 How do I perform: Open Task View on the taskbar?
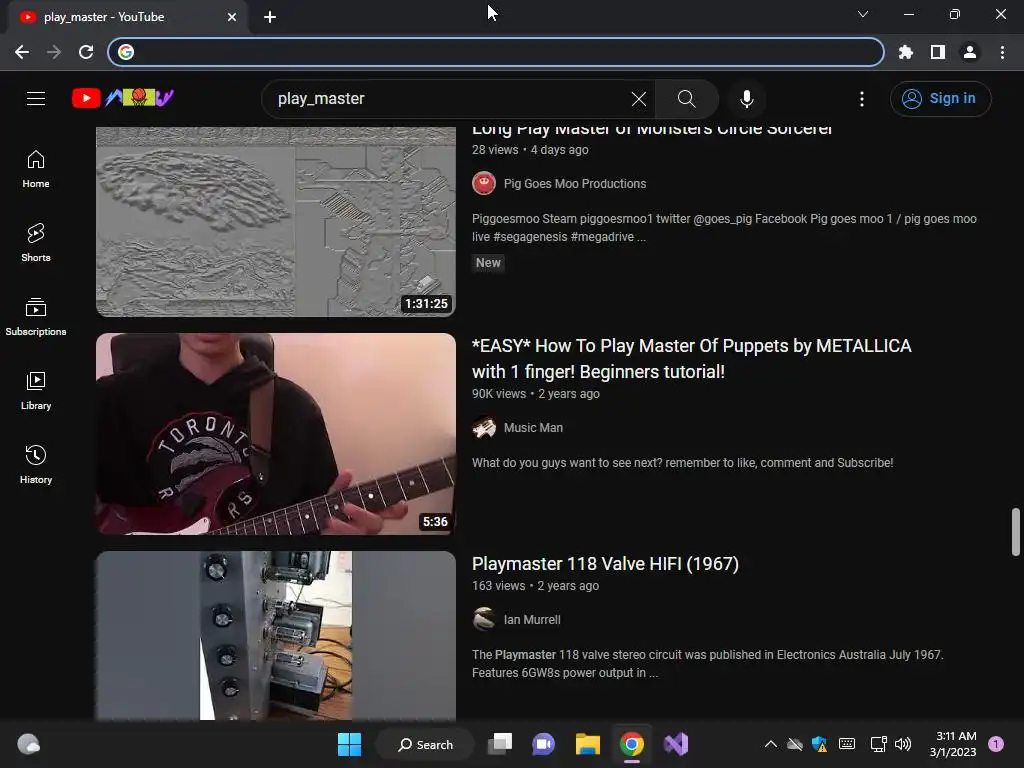click(500, 744)
